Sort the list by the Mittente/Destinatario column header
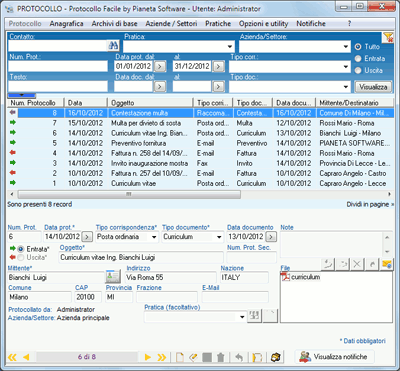Screen dimensions: 400x371 pyautogui.click(x=355, y=103)
